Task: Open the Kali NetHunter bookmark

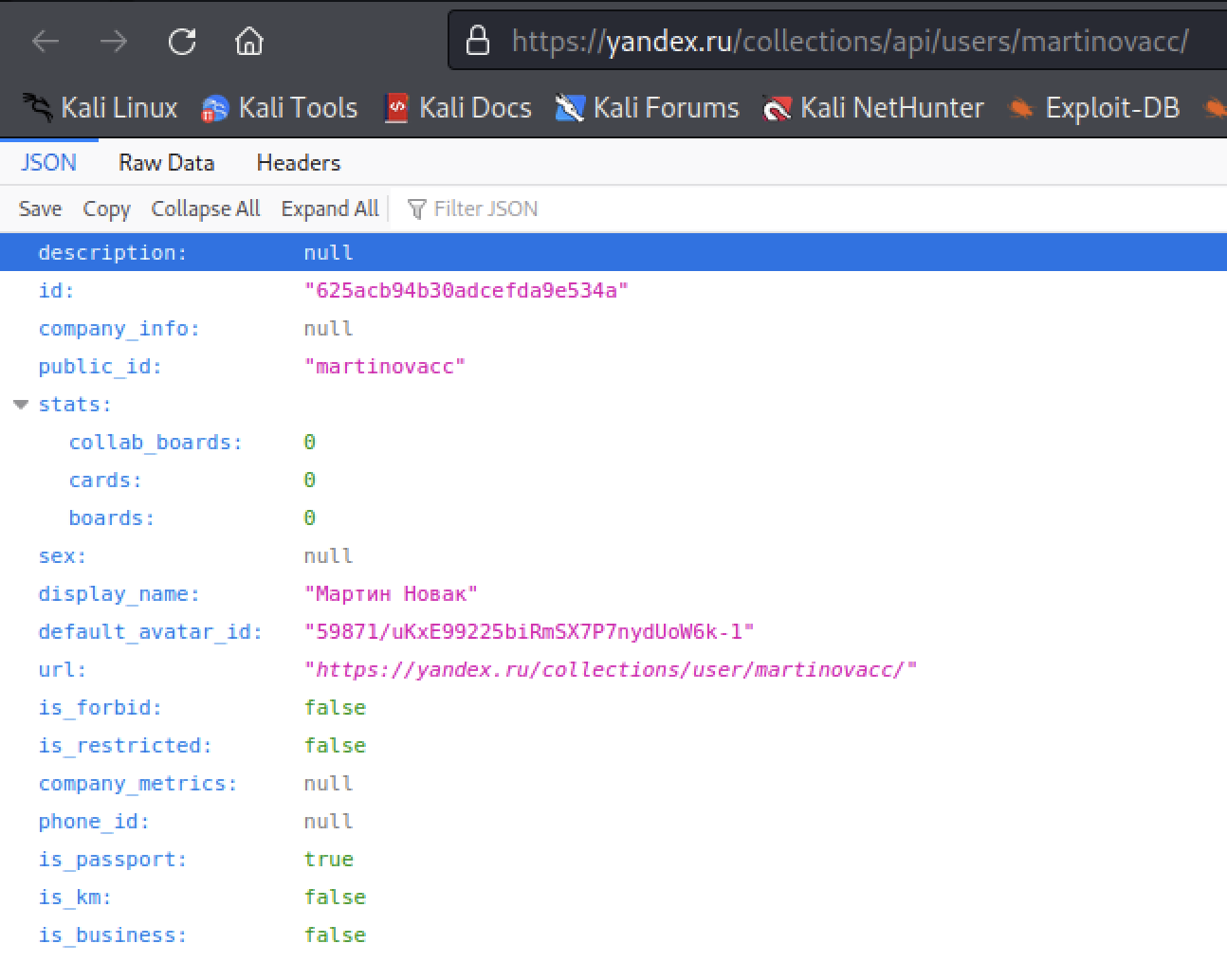Action: click(873, 109)
